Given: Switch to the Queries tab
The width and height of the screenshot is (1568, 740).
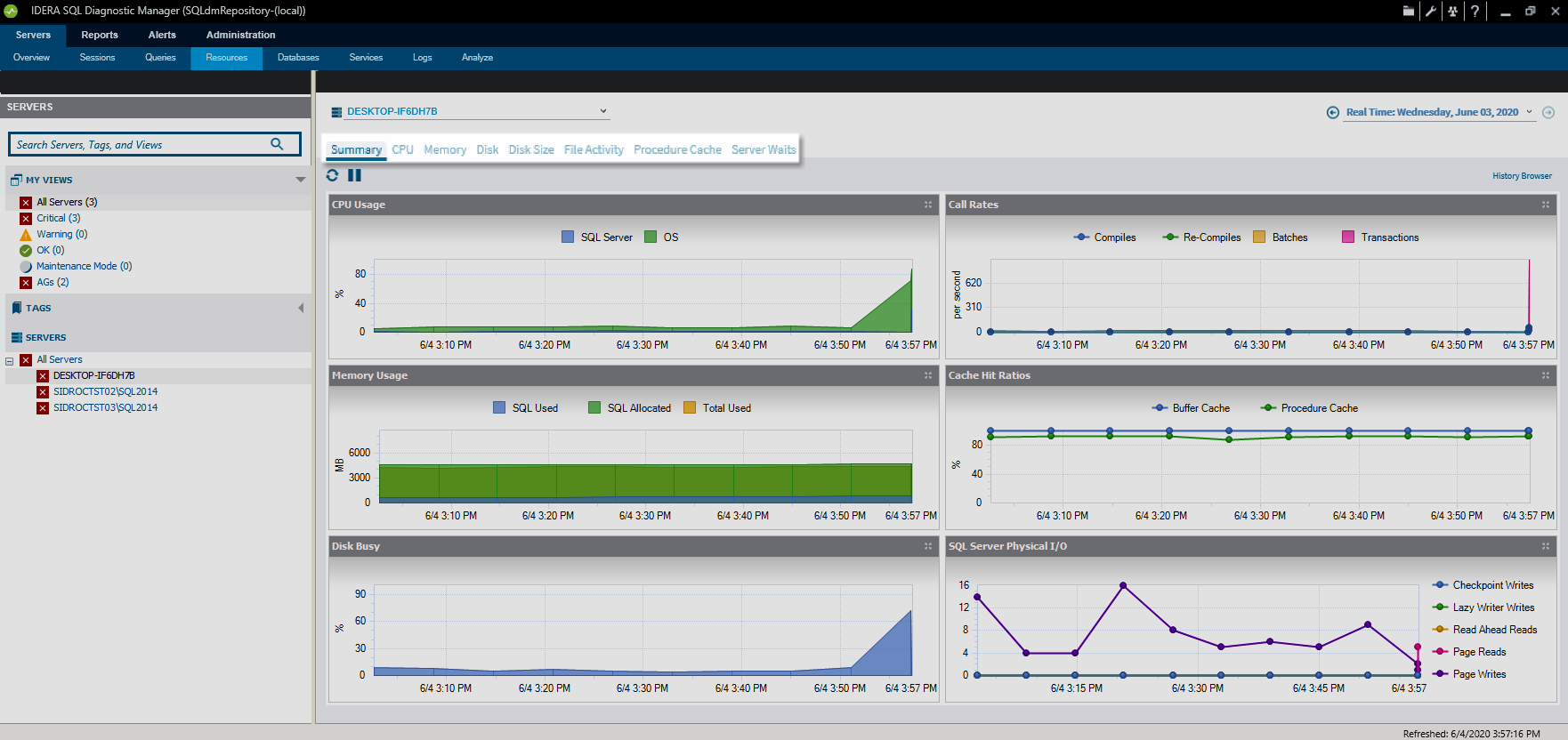Looking at the screenshot, I should (160, 58).
